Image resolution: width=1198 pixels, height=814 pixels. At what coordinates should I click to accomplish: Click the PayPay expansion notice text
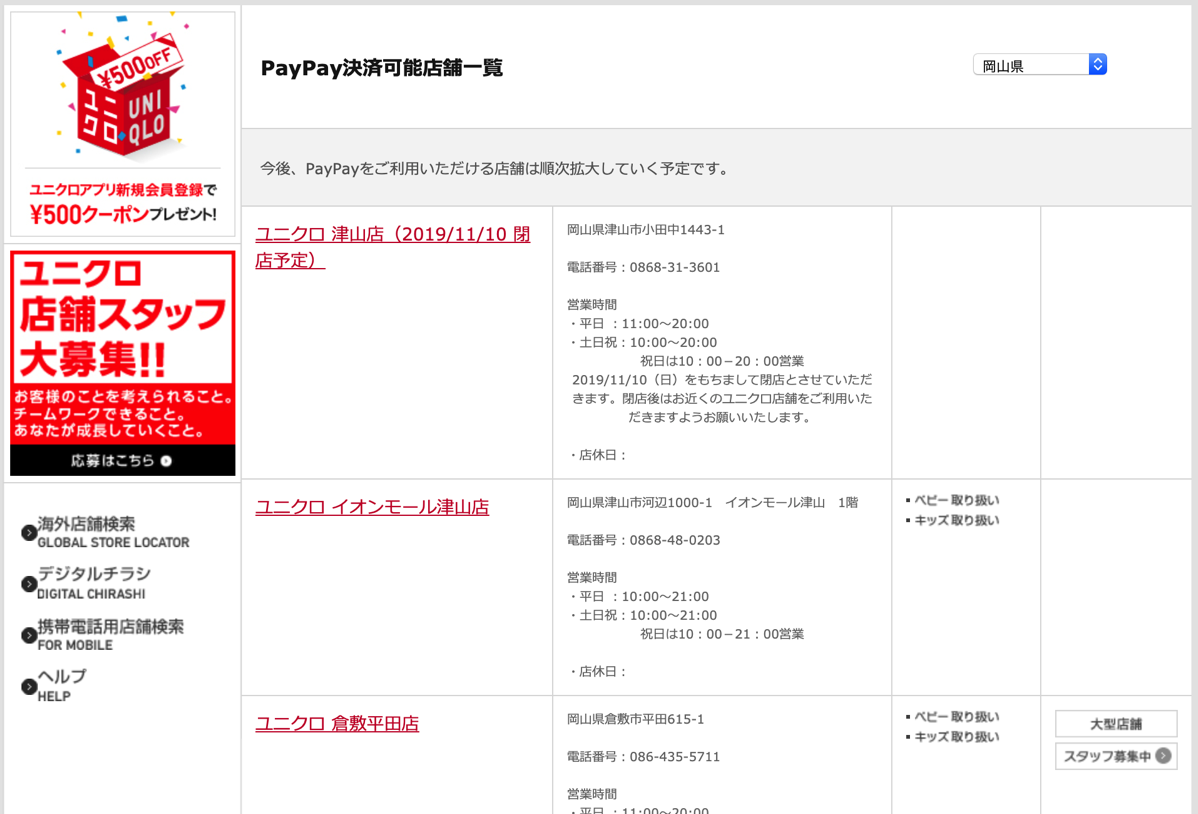tap(496, 169)
